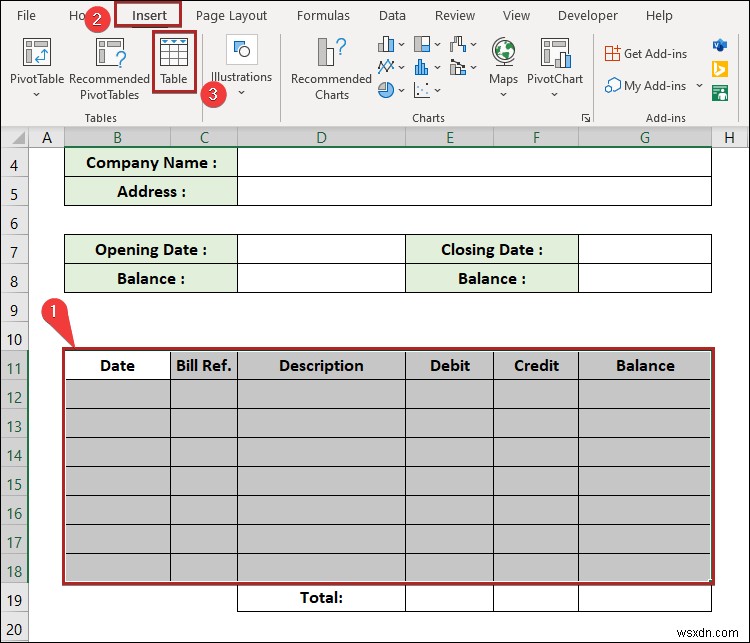This screenshot has height=643, width=750.
Task: Click the 'Debit' header cell
Action: pyautogui.click(x=450, y=366)
